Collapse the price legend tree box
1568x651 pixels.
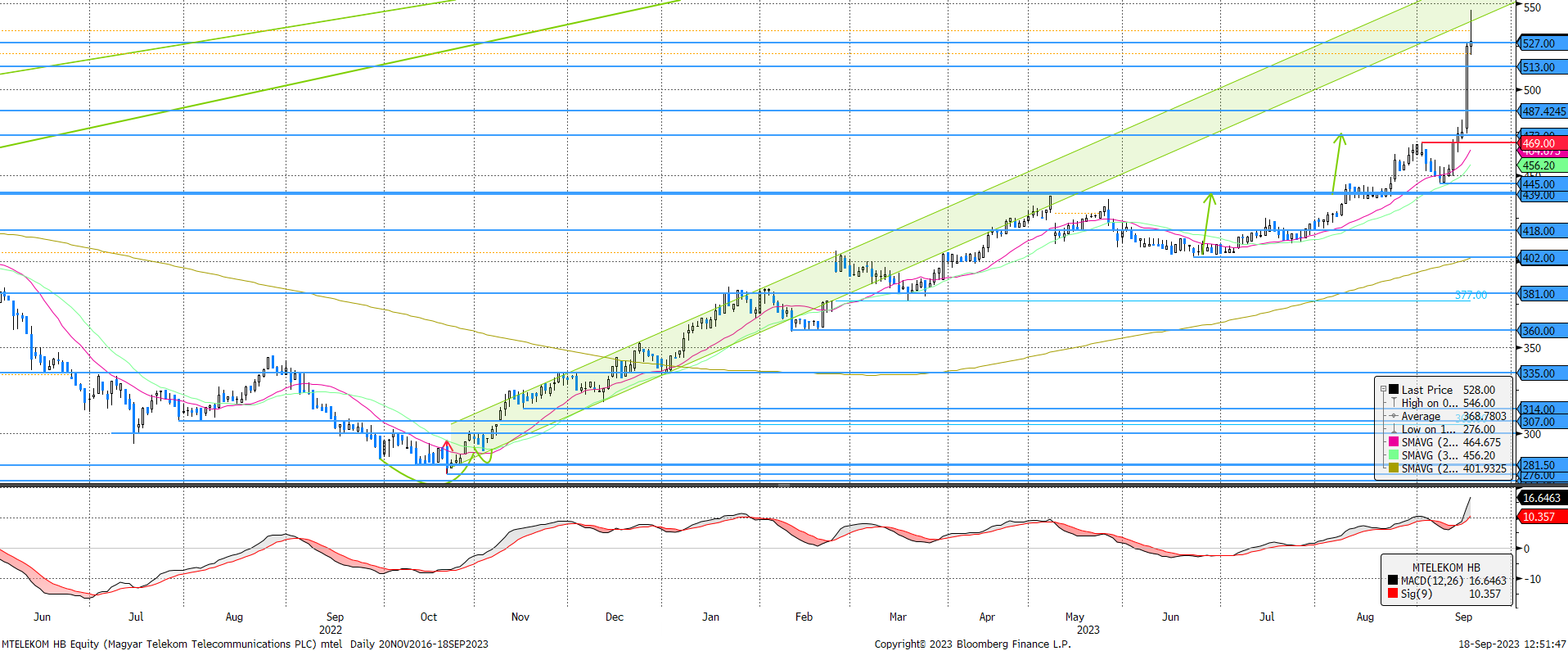coord(1383,390)
